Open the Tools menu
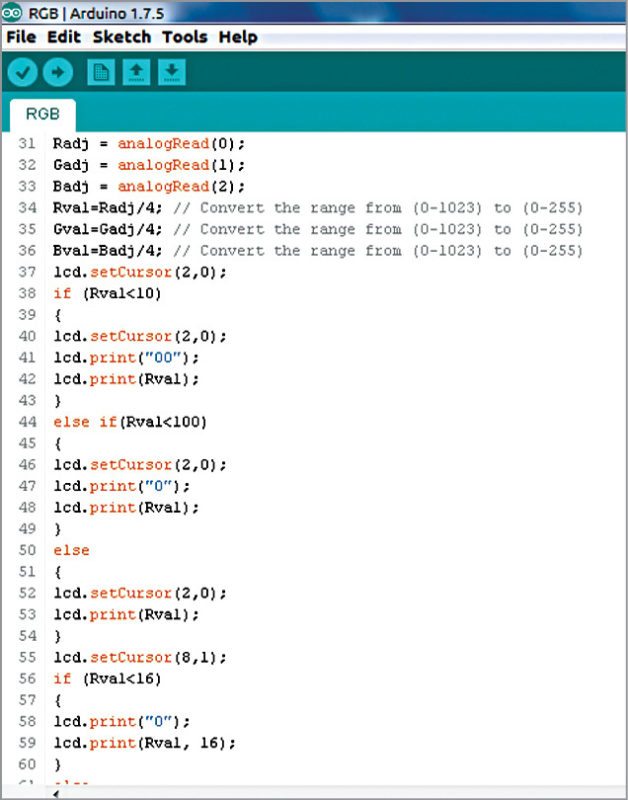Viewport: 628px width, 800px height. [x=184, y=37]
